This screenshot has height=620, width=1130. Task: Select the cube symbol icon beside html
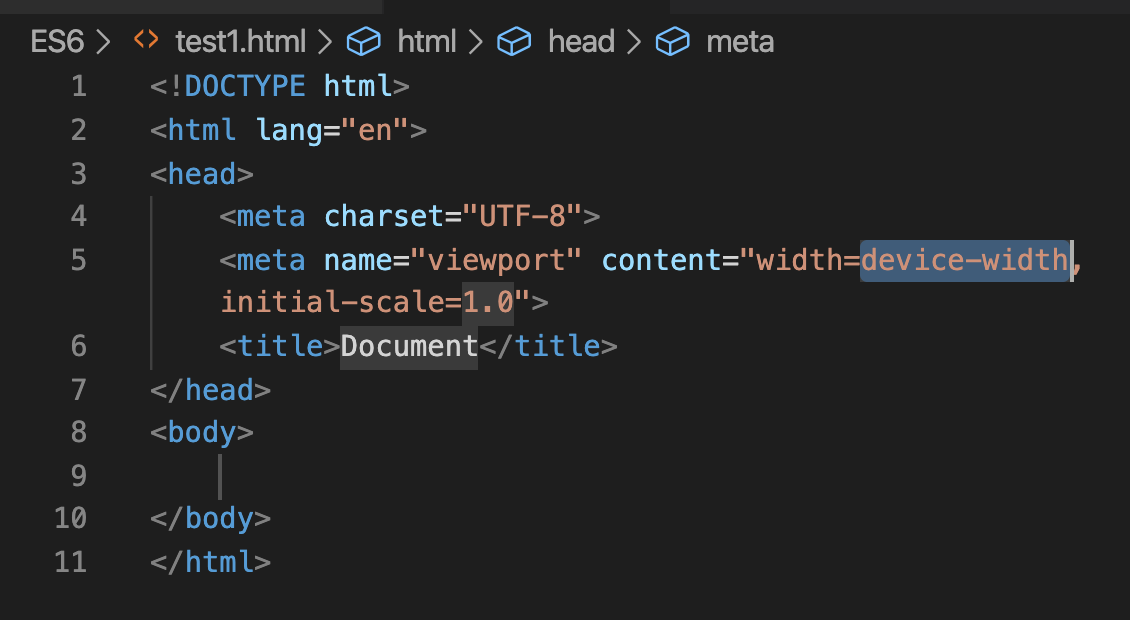(364, 41)
